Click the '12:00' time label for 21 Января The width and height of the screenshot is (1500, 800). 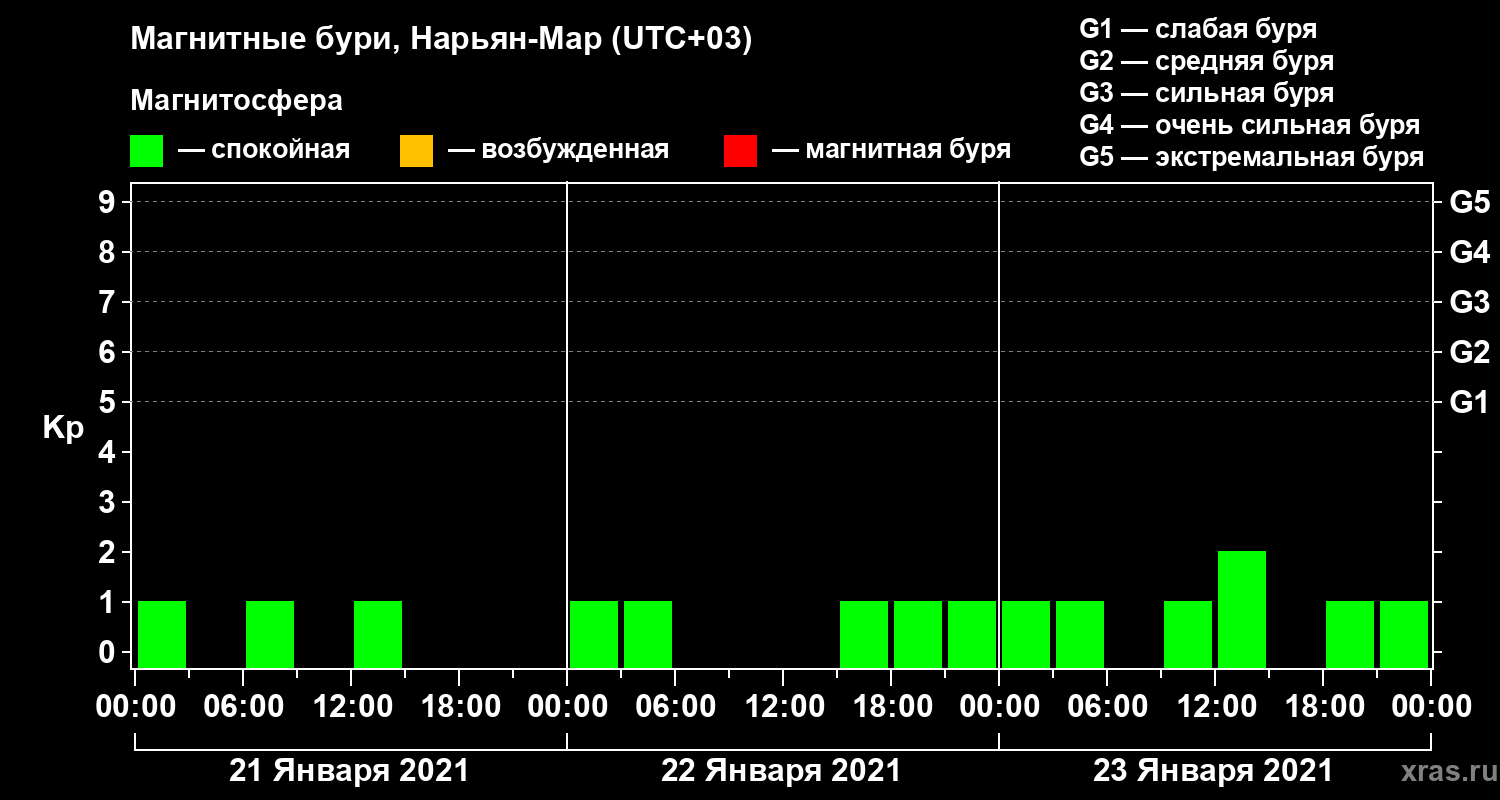[x=351, y=706]
